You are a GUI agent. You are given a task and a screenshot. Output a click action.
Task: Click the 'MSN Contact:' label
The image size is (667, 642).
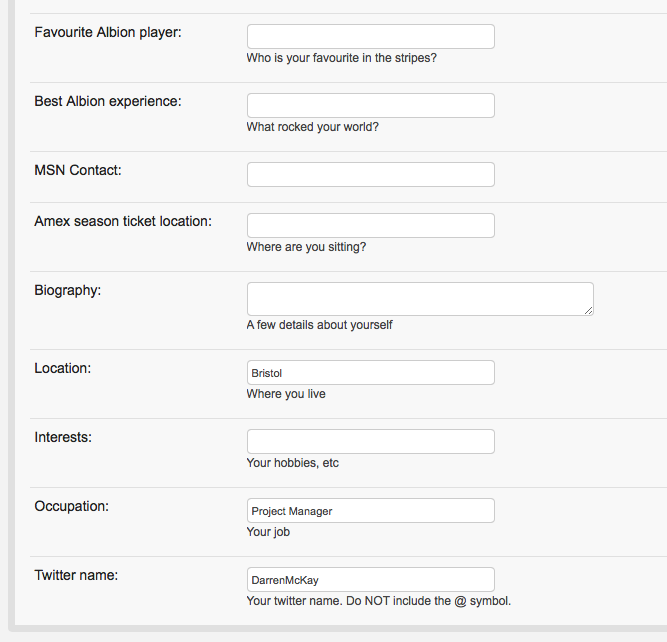tap(78, 170)
